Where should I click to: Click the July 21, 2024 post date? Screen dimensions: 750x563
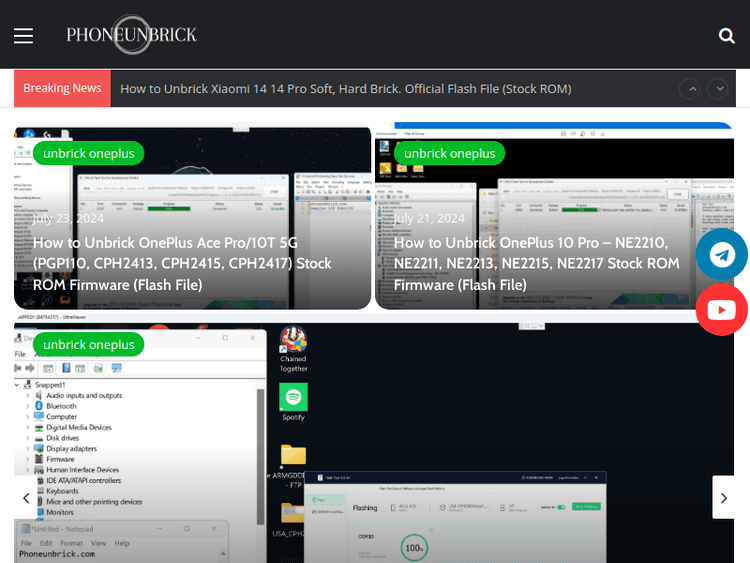(429, 218)
